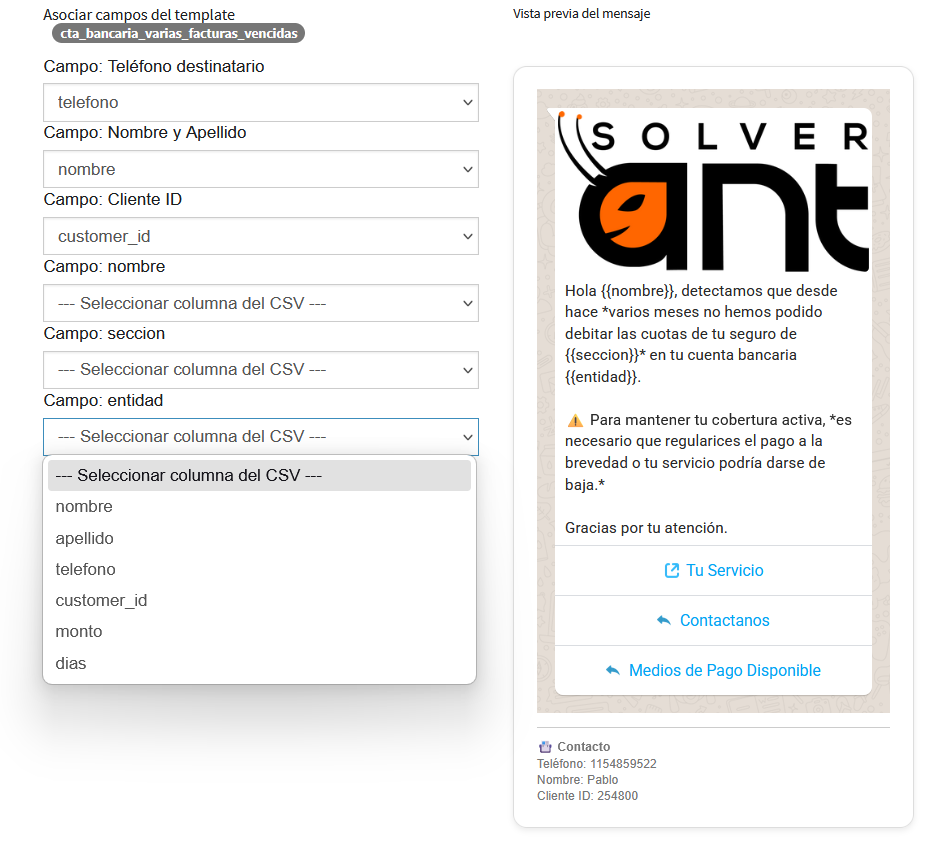Click the Solver Ant logo image

pyautogui.click(x=713, y=191)
